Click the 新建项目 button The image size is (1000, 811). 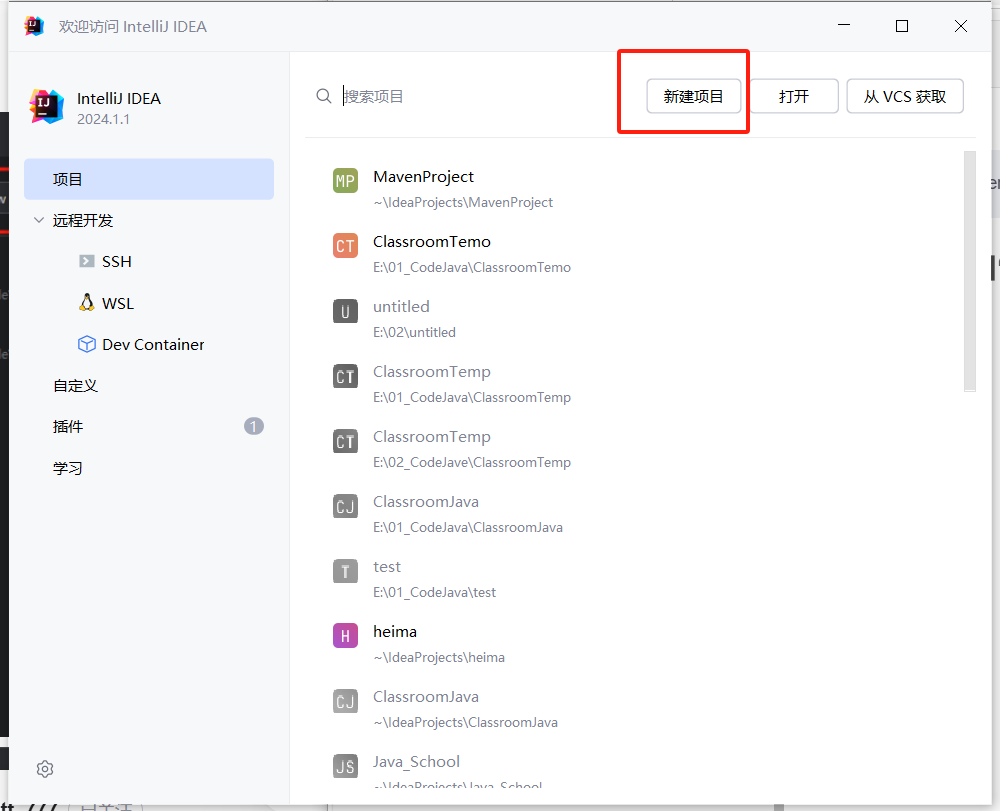pyautogui.click(x=694, y=96)
